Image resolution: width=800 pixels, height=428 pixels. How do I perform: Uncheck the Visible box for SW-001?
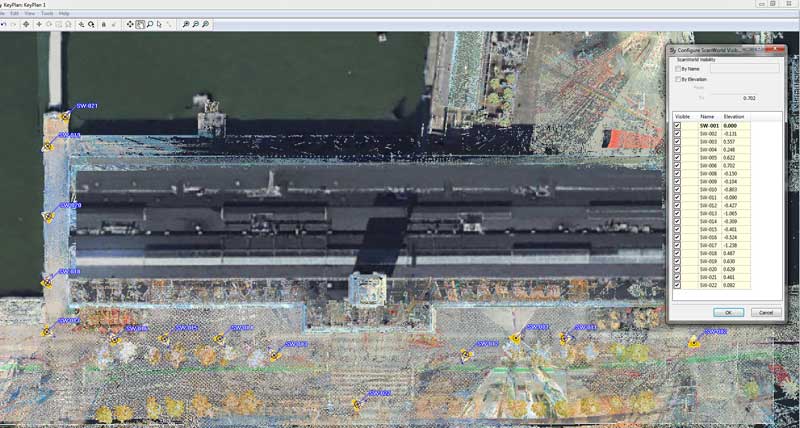pos(677,125)
